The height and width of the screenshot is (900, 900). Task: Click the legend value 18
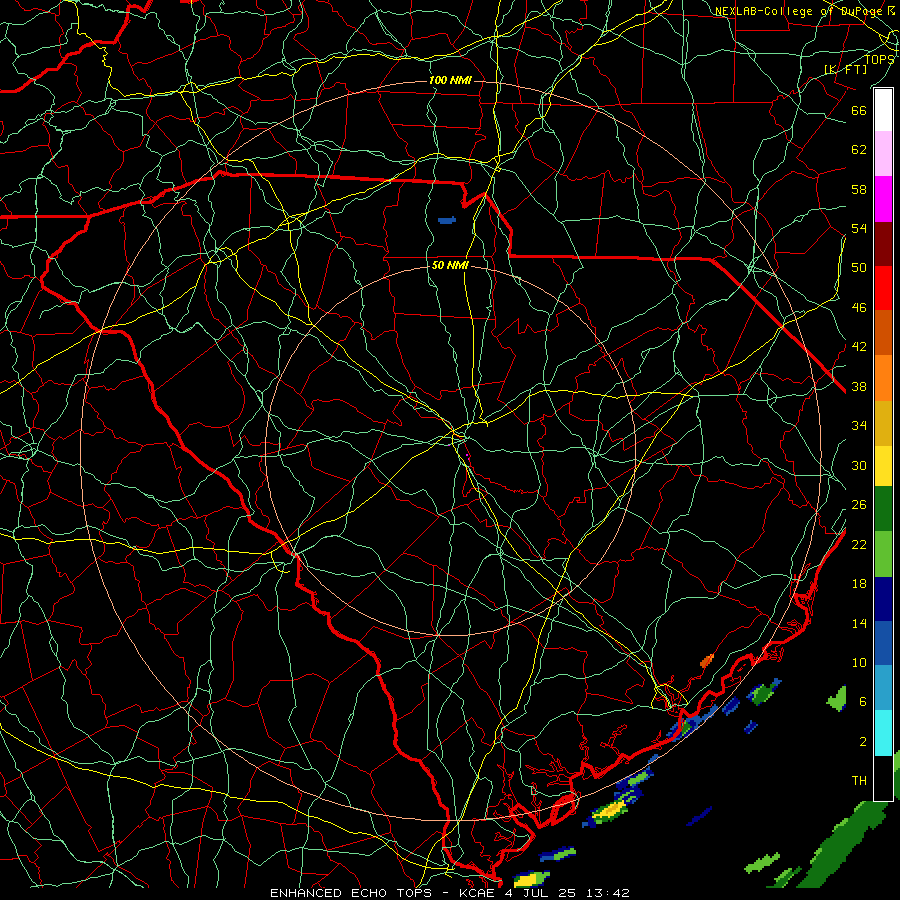point(859,584)
